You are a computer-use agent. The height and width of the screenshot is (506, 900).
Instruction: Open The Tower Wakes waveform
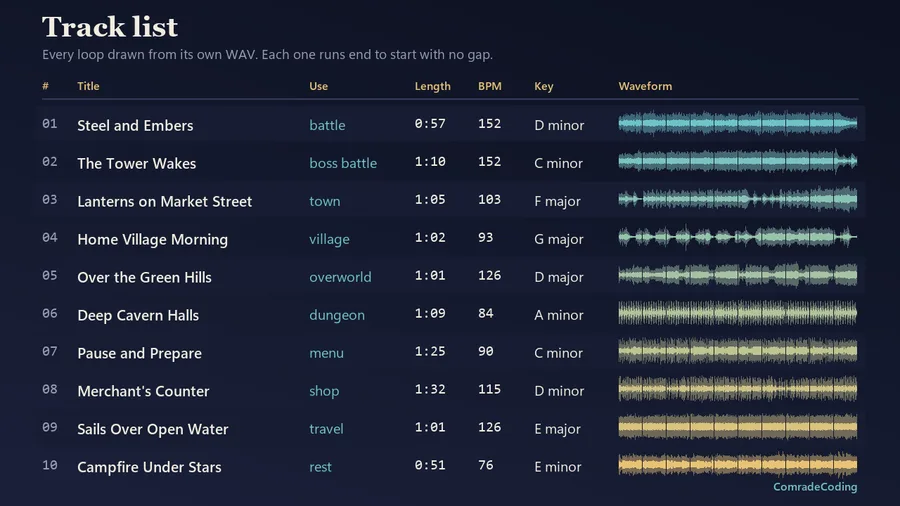point(738,161)
